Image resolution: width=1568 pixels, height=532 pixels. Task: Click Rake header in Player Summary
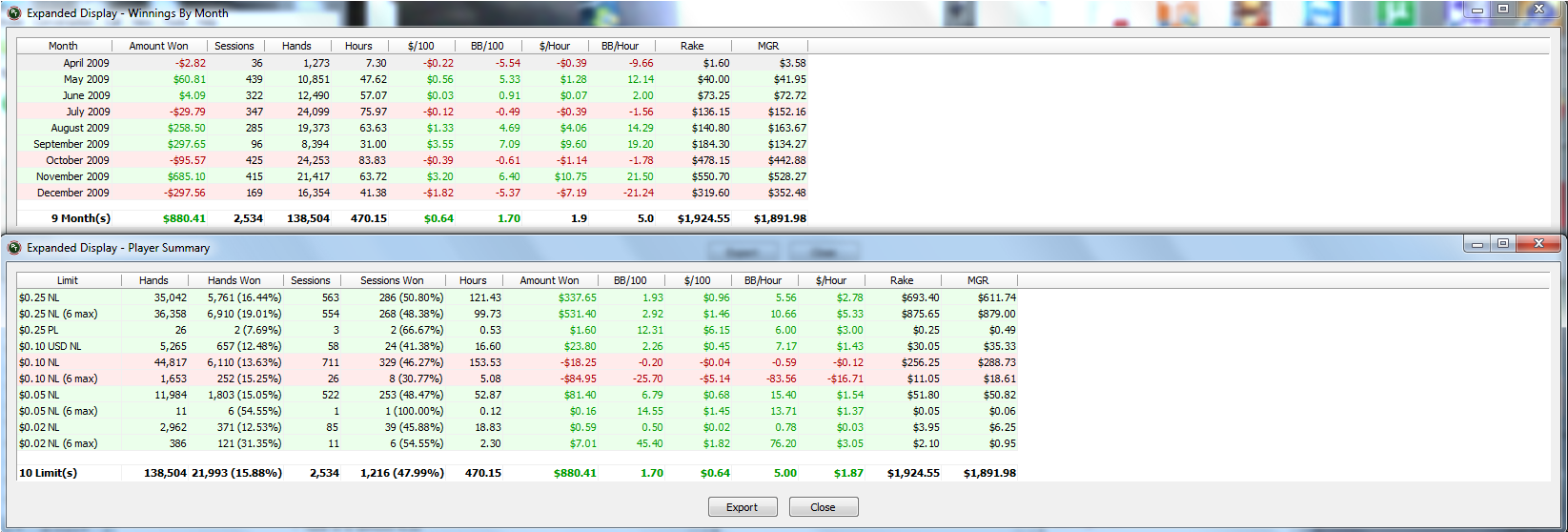[x=902, y=280]
